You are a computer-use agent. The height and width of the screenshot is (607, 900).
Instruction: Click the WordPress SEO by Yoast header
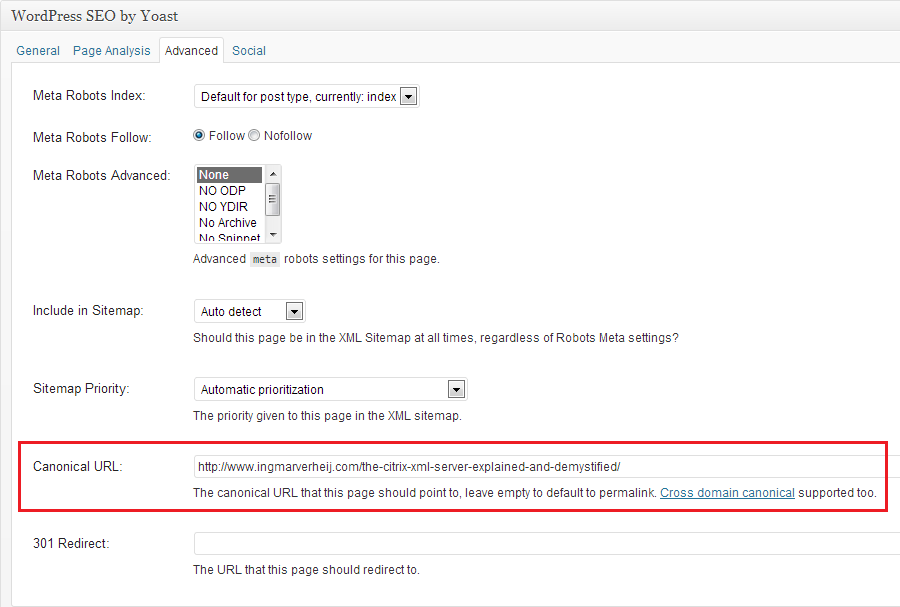(95, 17)
